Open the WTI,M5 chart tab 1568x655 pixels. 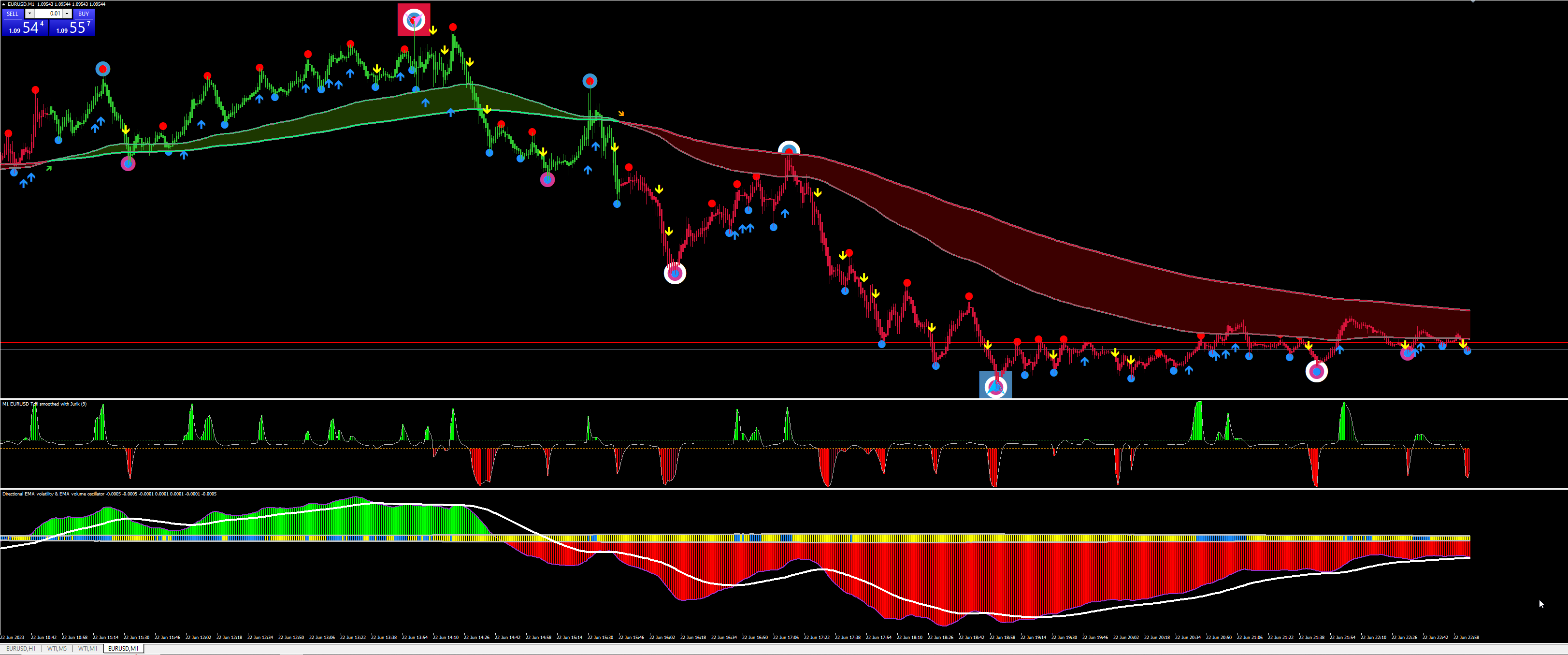coord(57,648)
